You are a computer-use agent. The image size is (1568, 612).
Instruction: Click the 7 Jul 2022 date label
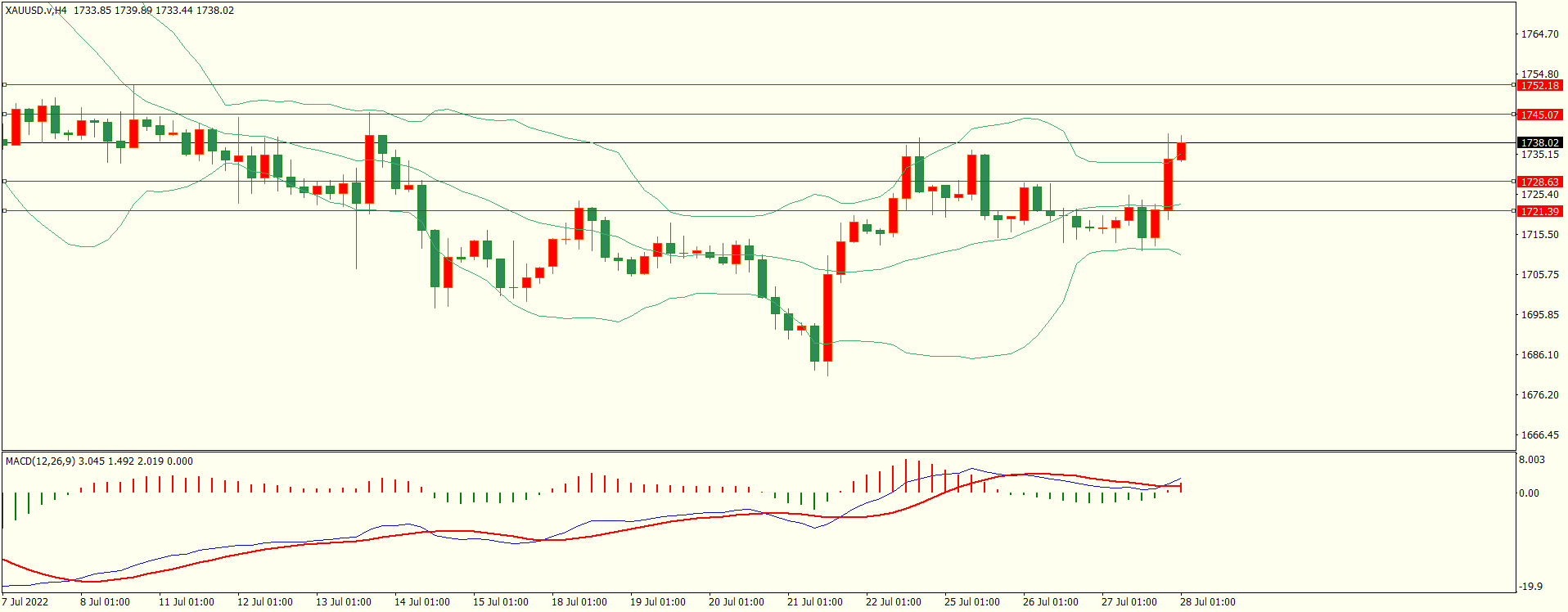coord(25,602)
